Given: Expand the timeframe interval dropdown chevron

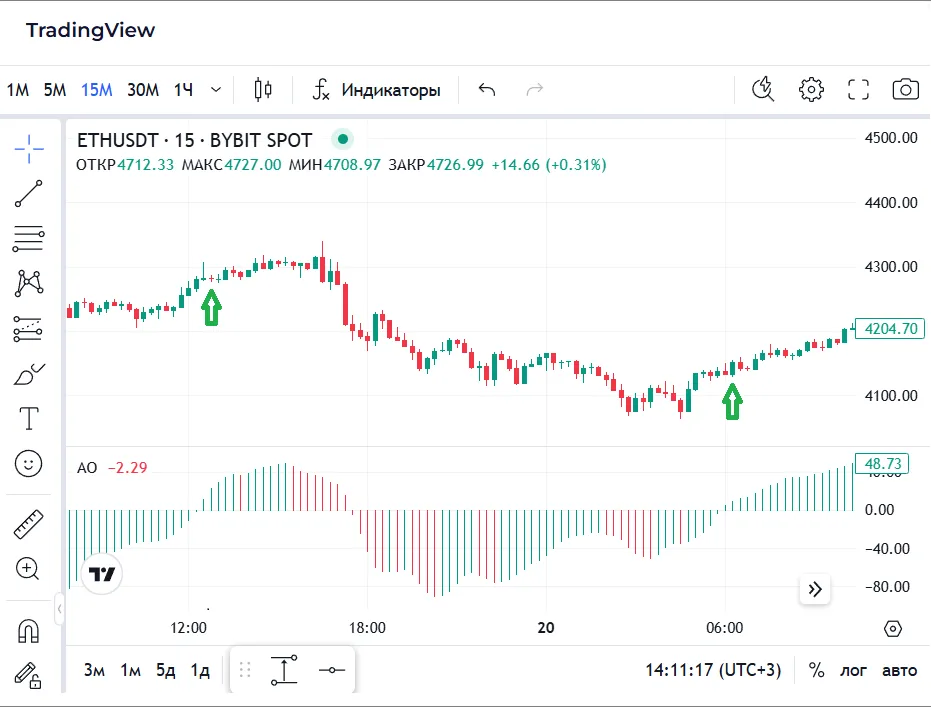Looking at the screenshot, I should pyautogui.click(x=216, y=90).
